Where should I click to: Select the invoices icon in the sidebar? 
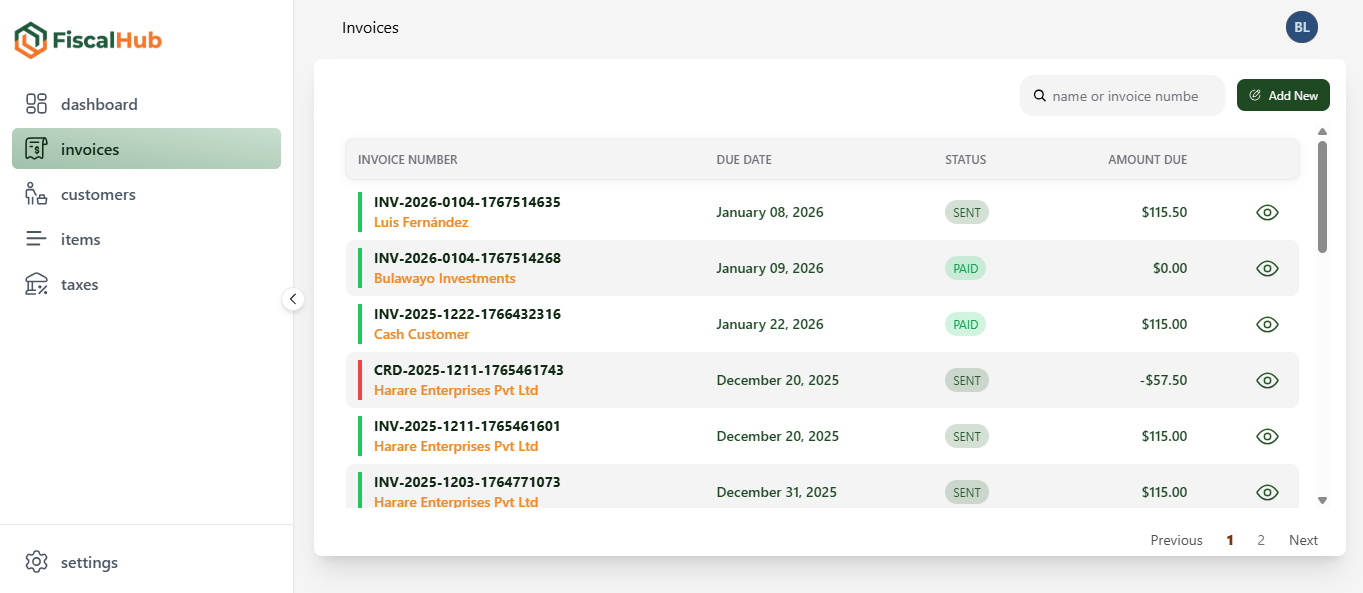[x=37, y=148]
